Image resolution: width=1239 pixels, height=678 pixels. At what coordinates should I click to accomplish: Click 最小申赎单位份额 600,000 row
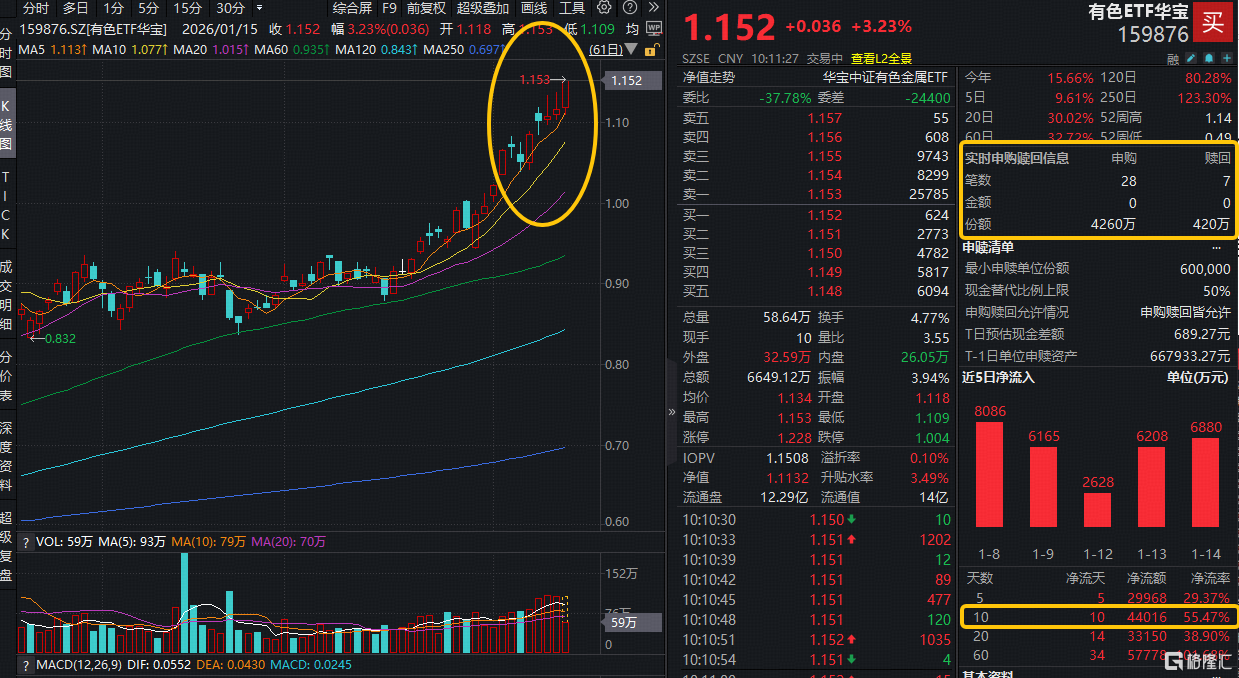click(1098, 269)
